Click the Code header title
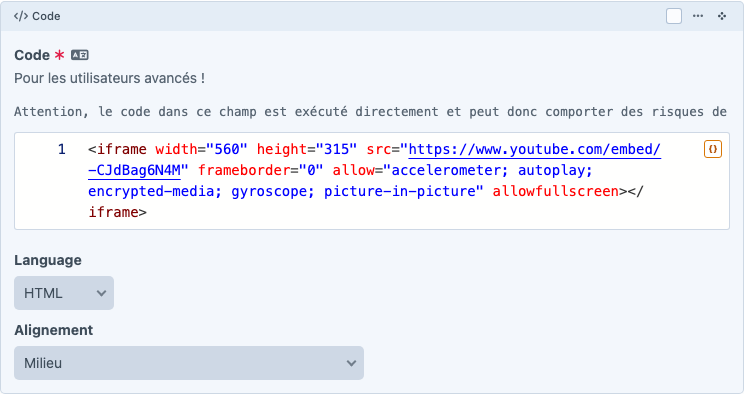 (x=46, y=16)
